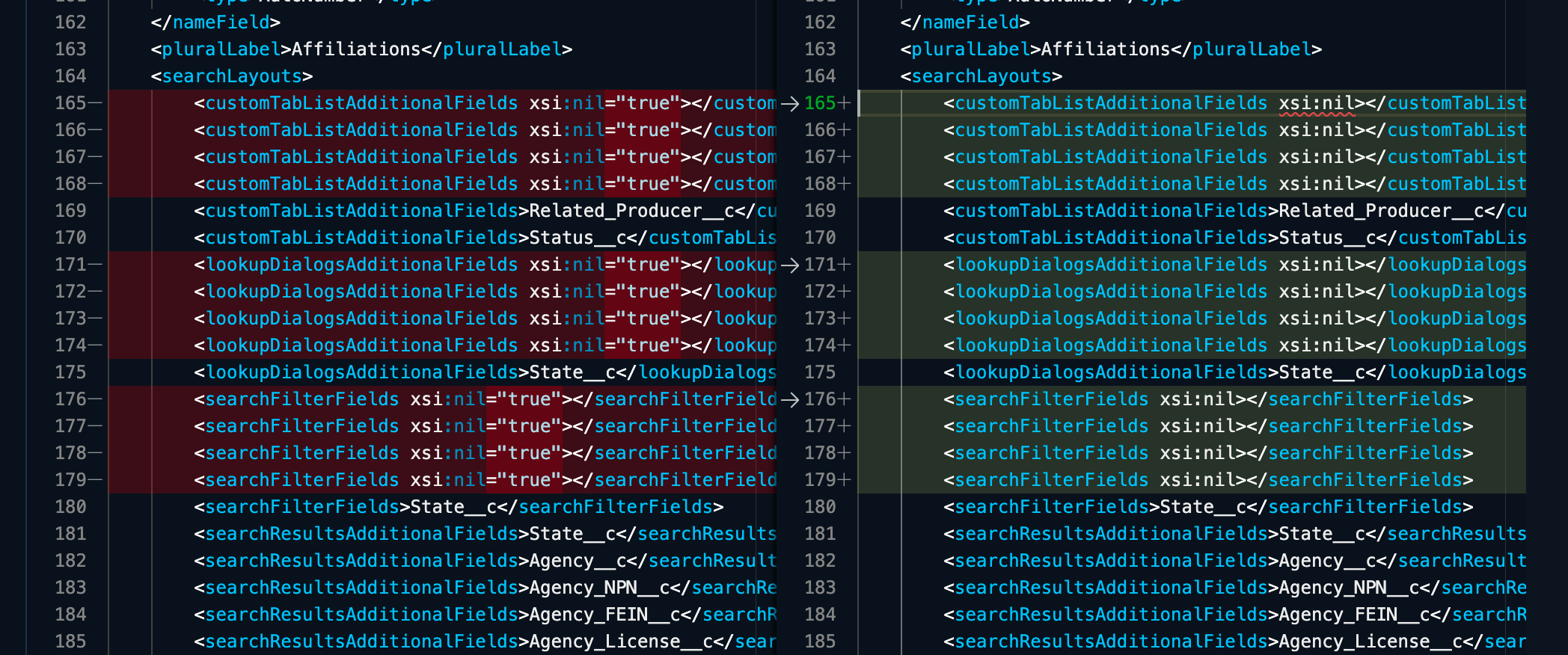Click Agency_FEIN__c in the right pane
1568x655 pixels.
tap(1355, 615)
